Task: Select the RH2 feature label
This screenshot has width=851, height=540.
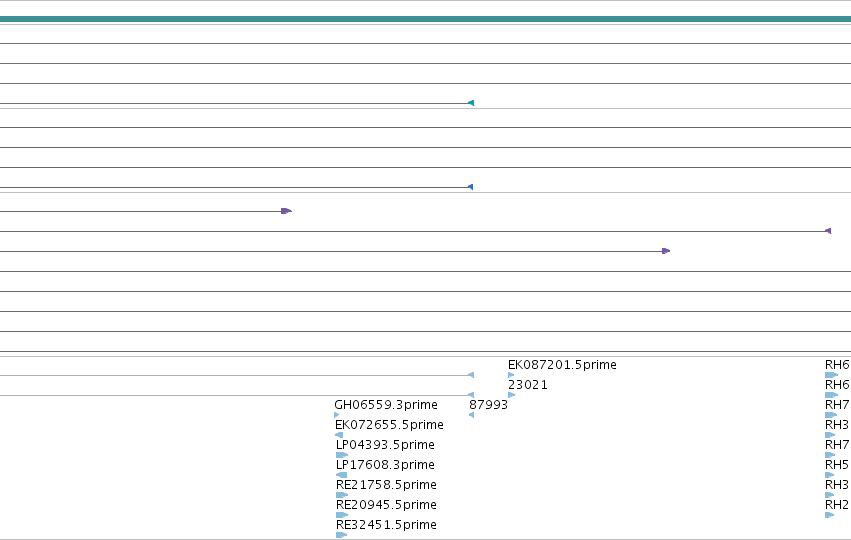Action: pyautogui.click(x=837, y=505)
